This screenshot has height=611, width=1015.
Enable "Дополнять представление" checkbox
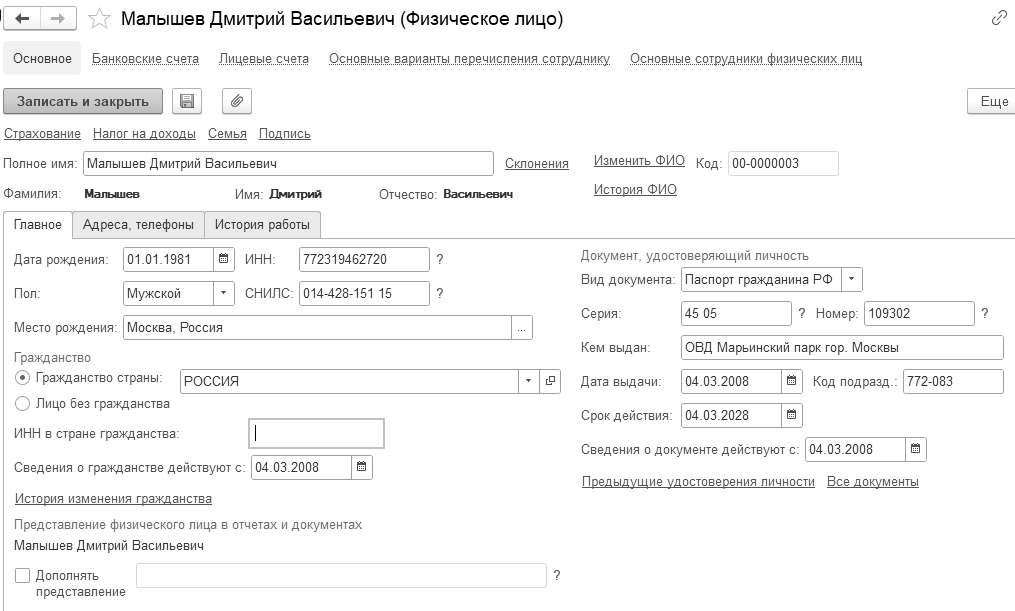tap(23, 576)
